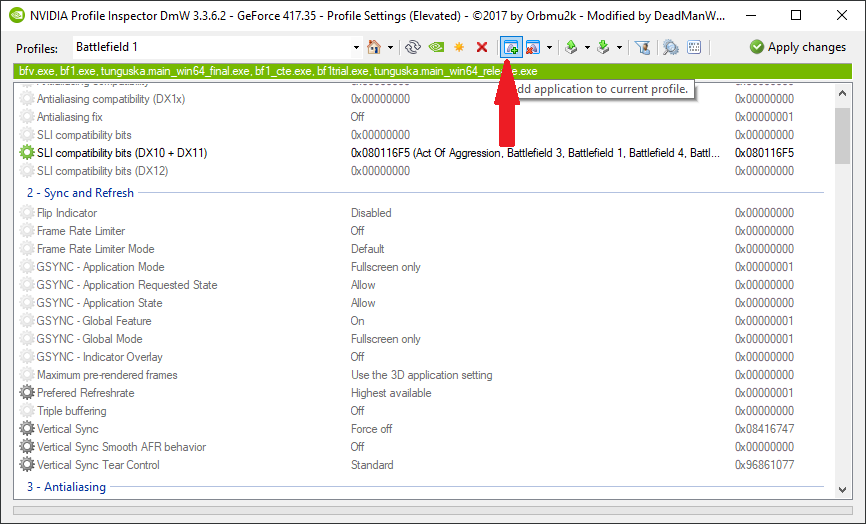Click the 0x96861077 hex value

[764, 465]
